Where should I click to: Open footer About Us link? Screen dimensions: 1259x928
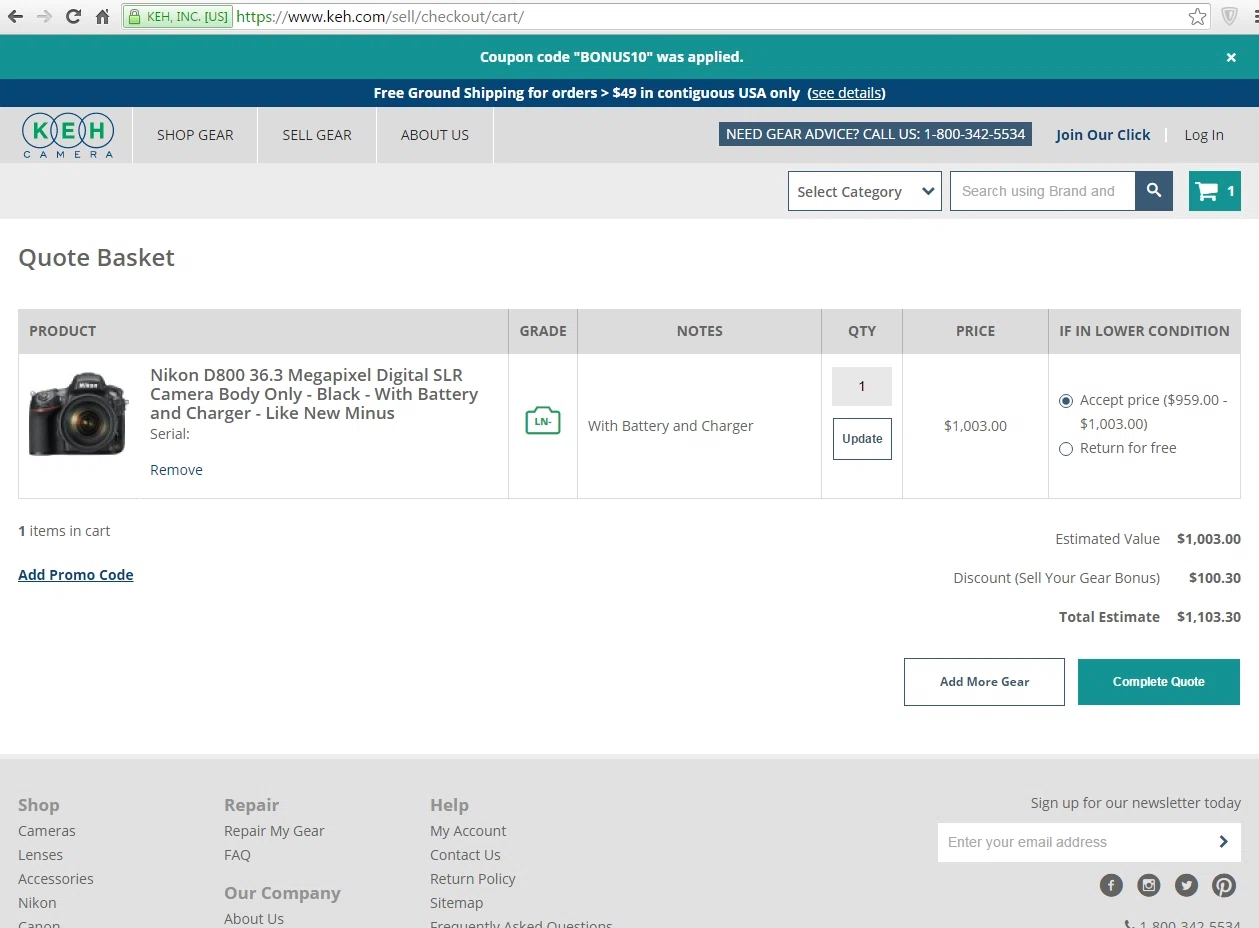254,919
